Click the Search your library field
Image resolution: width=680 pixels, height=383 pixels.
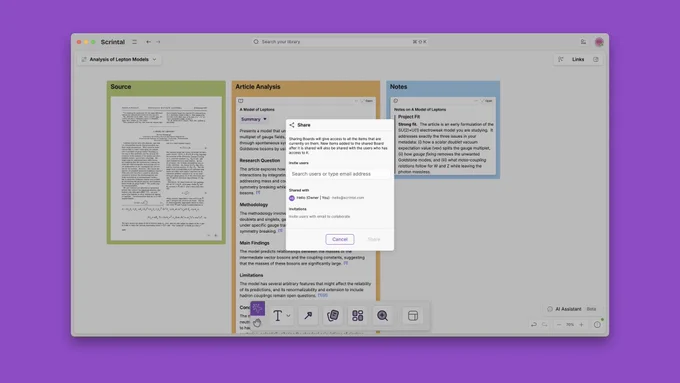click(x=340, y=42)
